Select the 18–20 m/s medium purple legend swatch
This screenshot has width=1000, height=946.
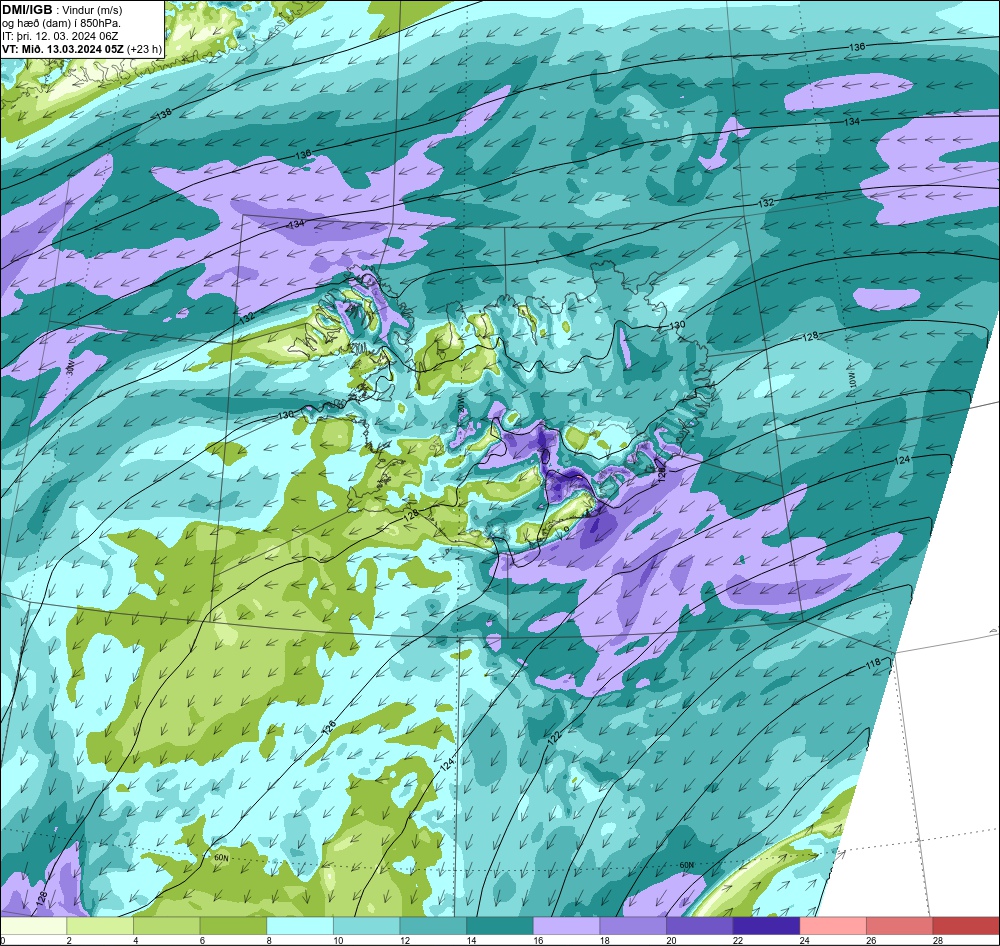633,926
